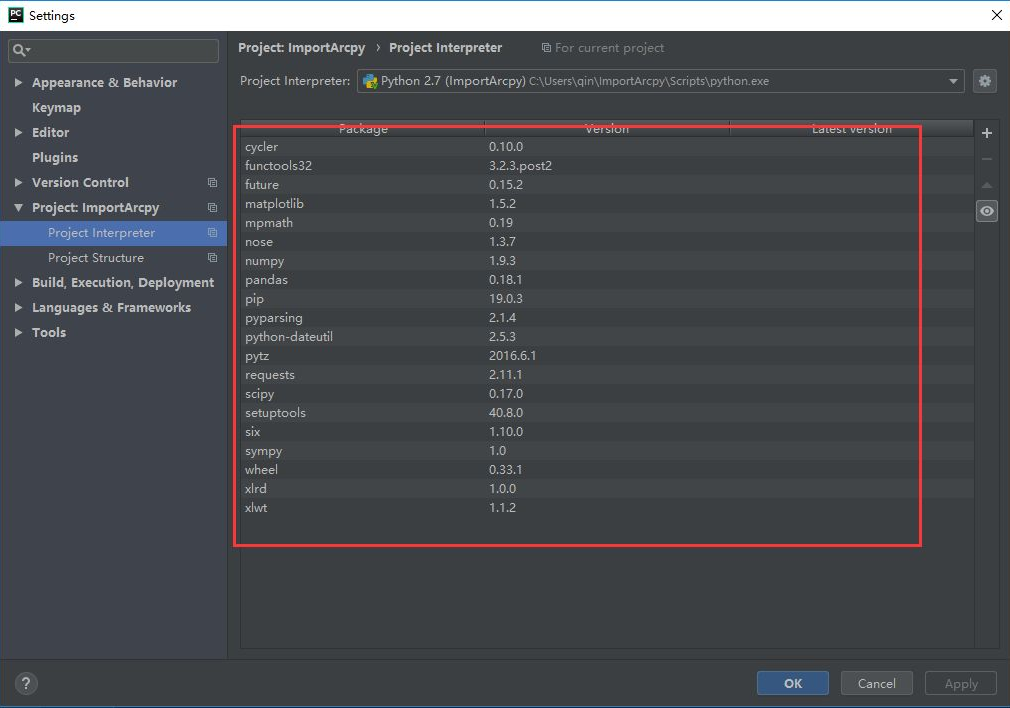Click the Python icon in interpreter field
1010x708 pixels.
tap(370, 81)
